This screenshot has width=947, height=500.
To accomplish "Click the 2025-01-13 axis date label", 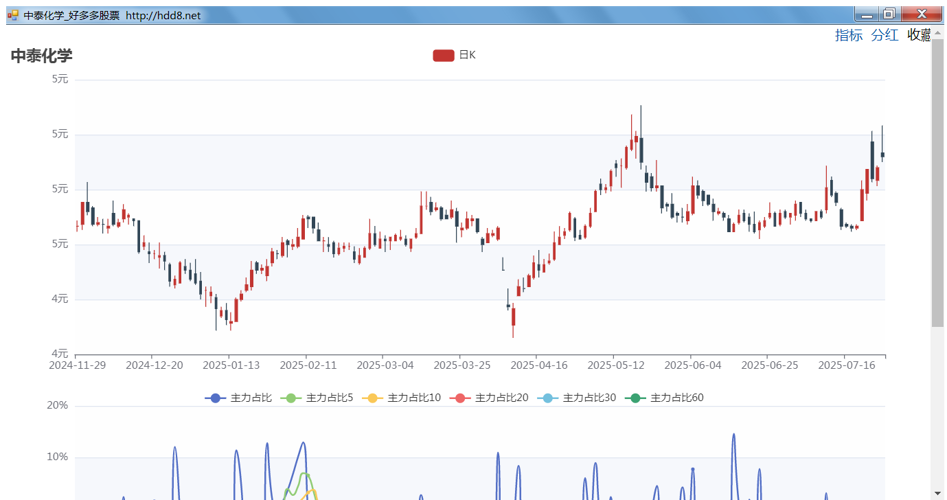I will [x=231, y=365].
